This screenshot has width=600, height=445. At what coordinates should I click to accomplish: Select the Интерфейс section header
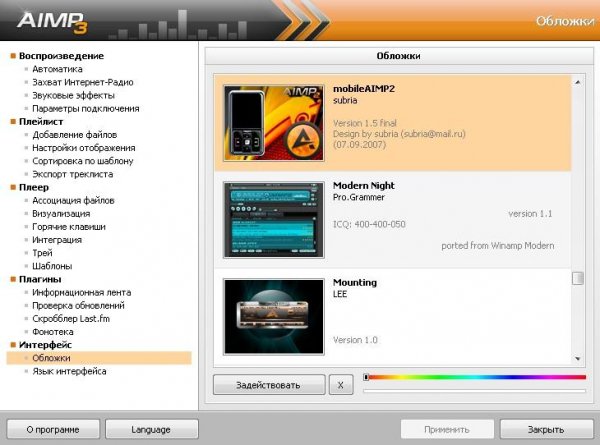click(x=45, y=345)
